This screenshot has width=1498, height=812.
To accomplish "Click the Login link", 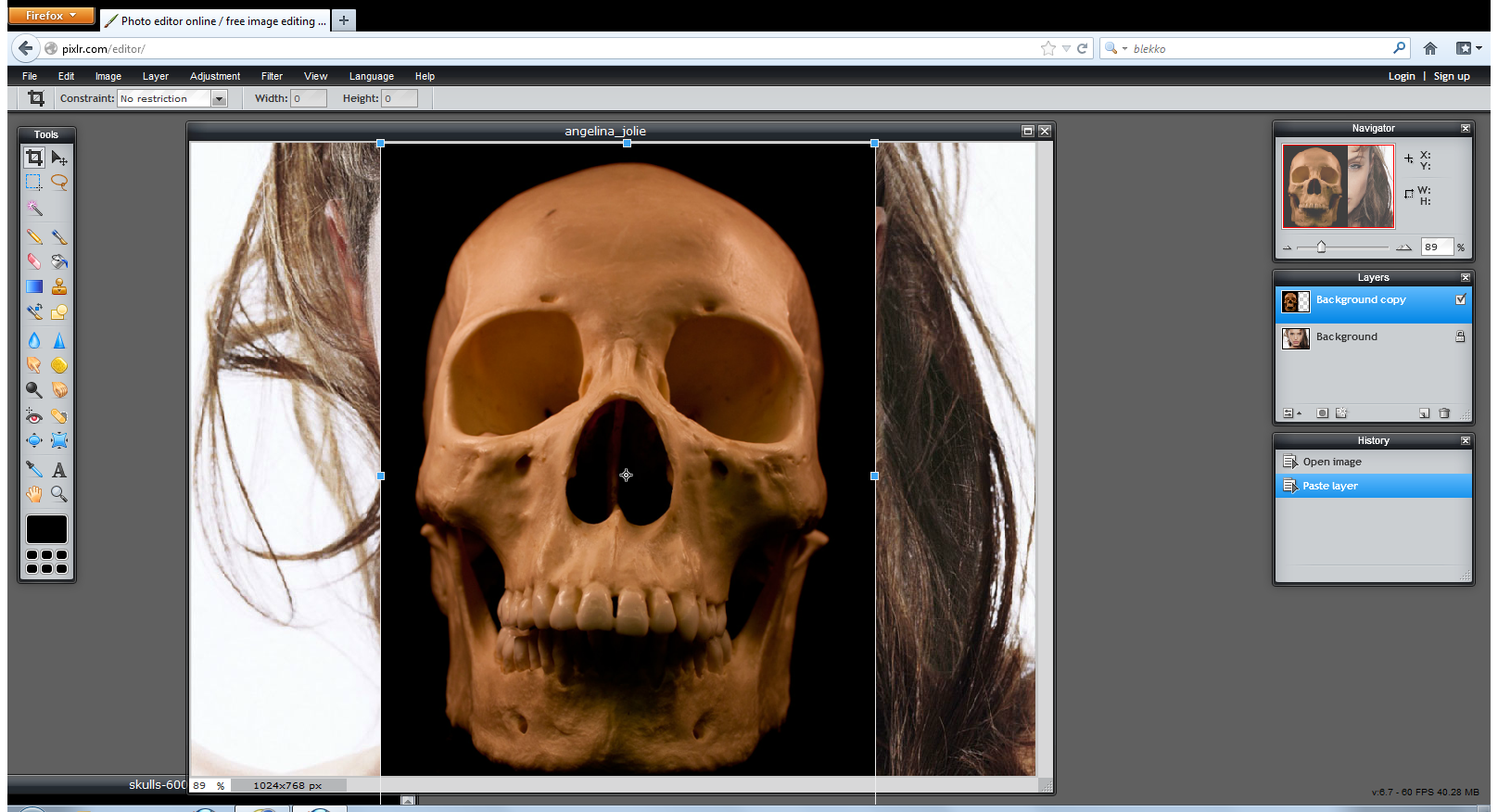I will tap(1402, 76).
